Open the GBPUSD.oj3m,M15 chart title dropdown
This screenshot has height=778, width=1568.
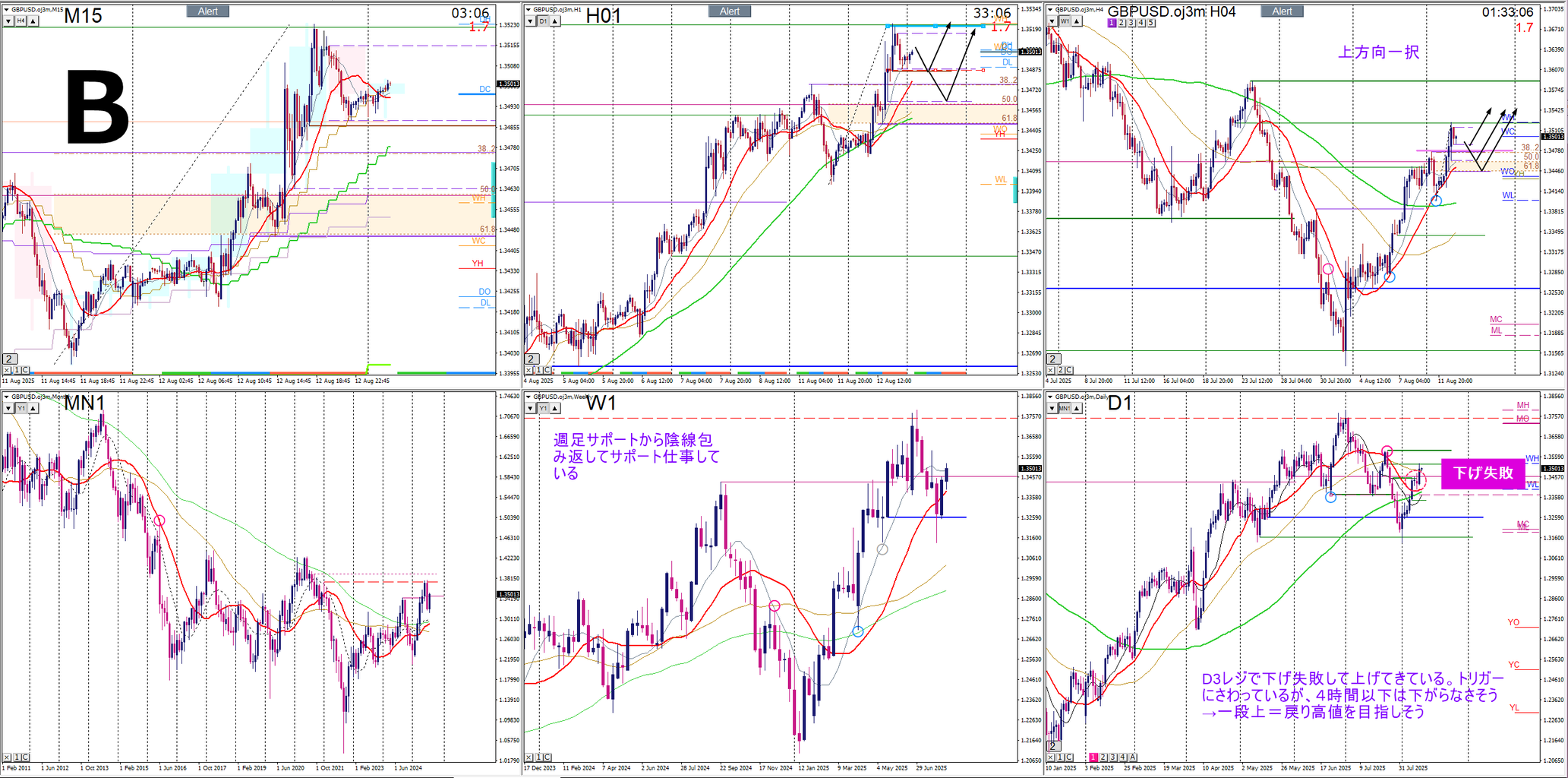point(7,9)
